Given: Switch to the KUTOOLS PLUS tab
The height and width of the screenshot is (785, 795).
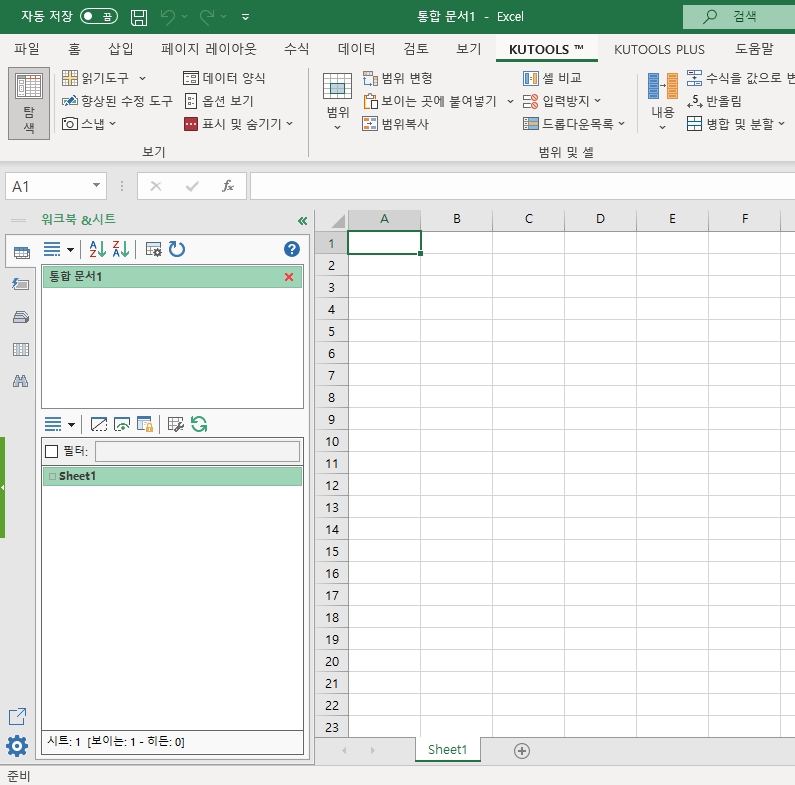Looking at the screenshot, I should pos(659,49).
